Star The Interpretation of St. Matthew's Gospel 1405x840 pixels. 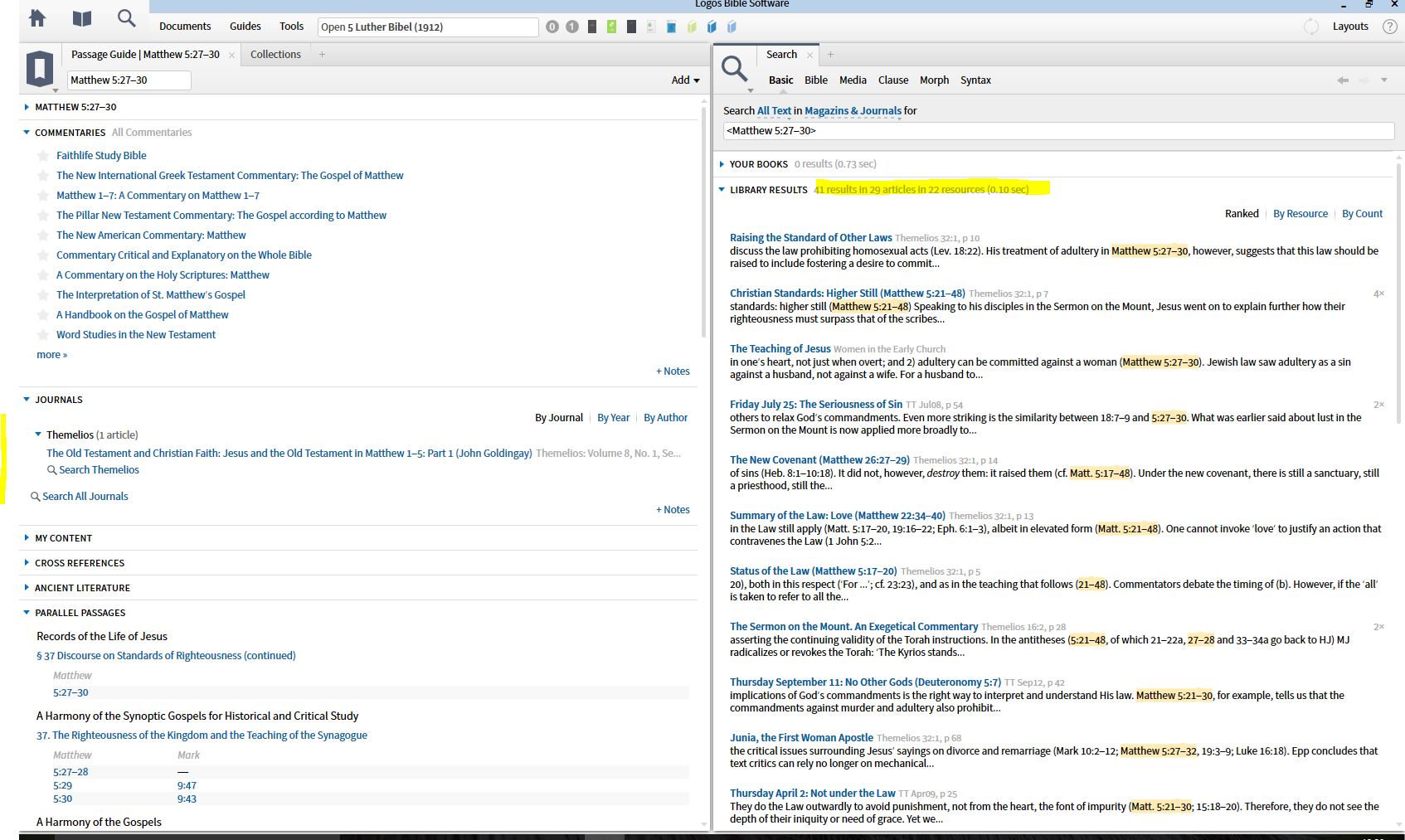(43, 295)
